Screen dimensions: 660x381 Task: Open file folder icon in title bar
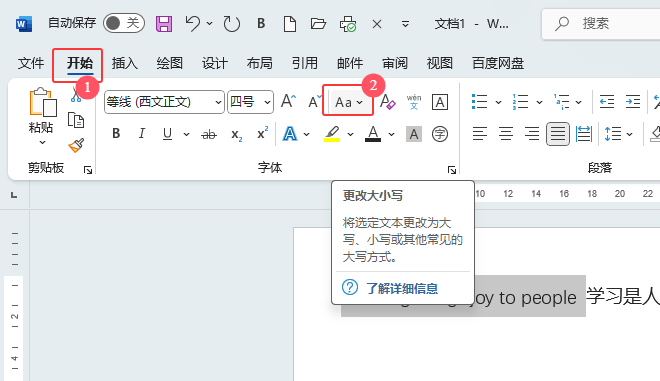pos(318,23)
